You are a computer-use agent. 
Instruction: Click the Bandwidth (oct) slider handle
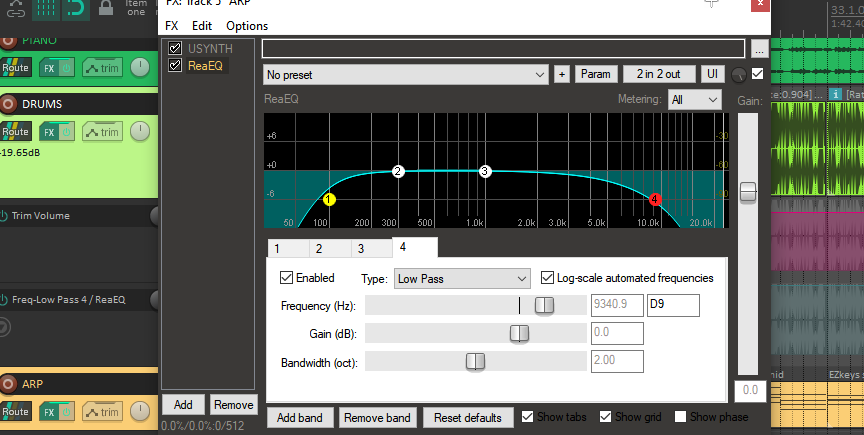475,362
